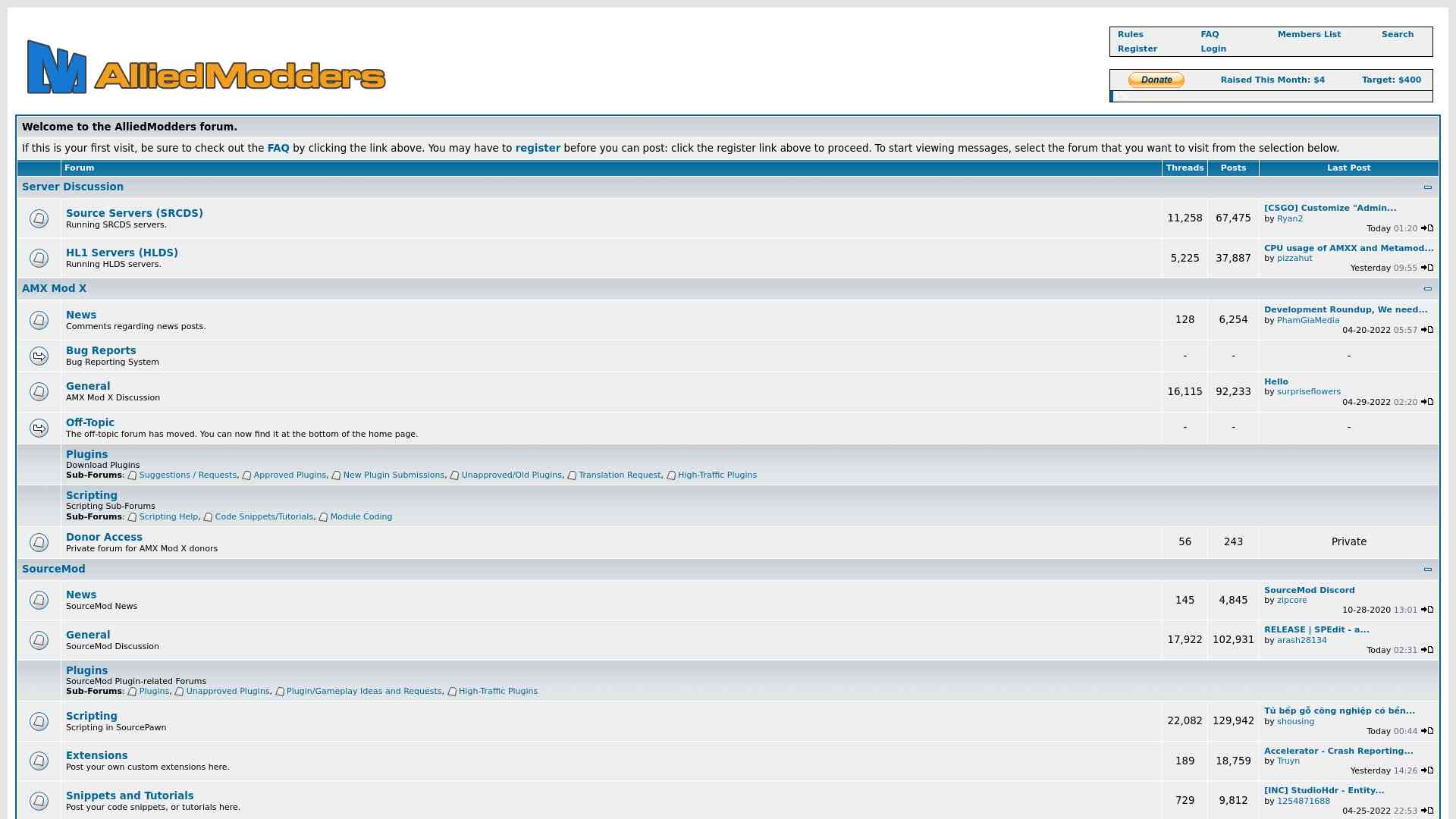Screen dimensions: 1456x819
Task: Click Register in the top navigation
Action: click(x=1137, y=49)
